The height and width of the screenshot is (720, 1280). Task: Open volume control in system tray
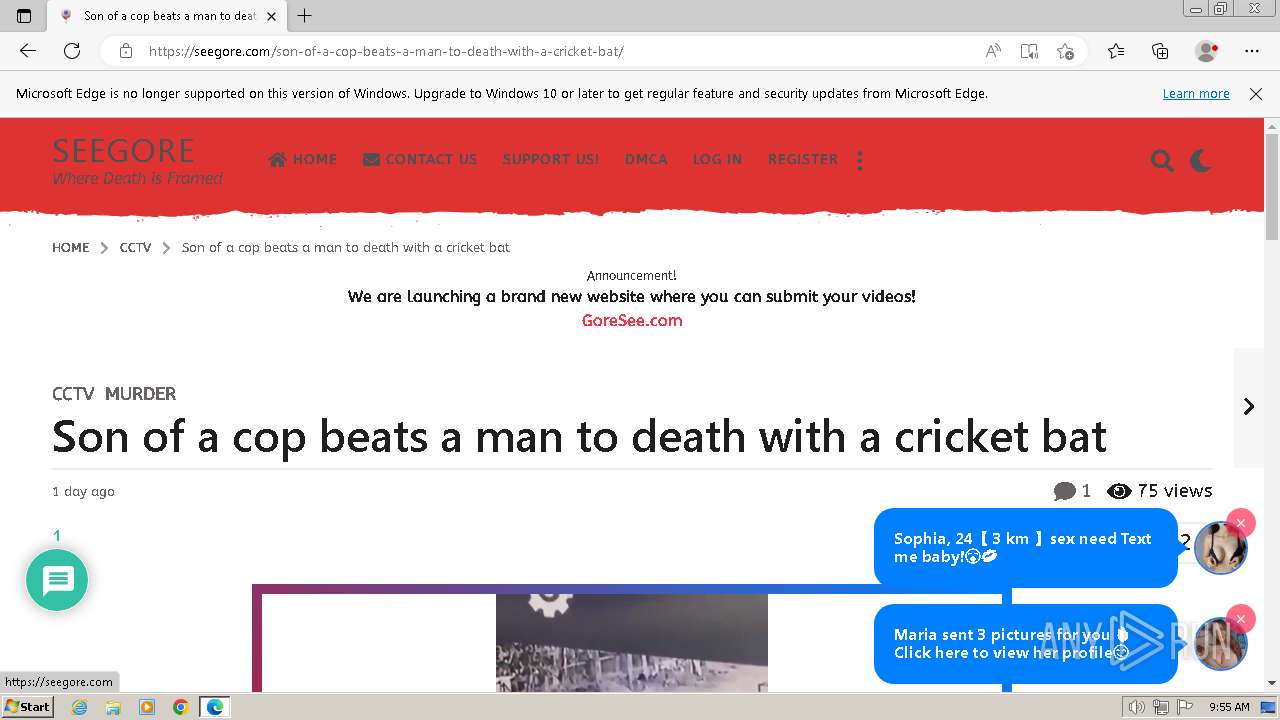[x=1137, y=707]
